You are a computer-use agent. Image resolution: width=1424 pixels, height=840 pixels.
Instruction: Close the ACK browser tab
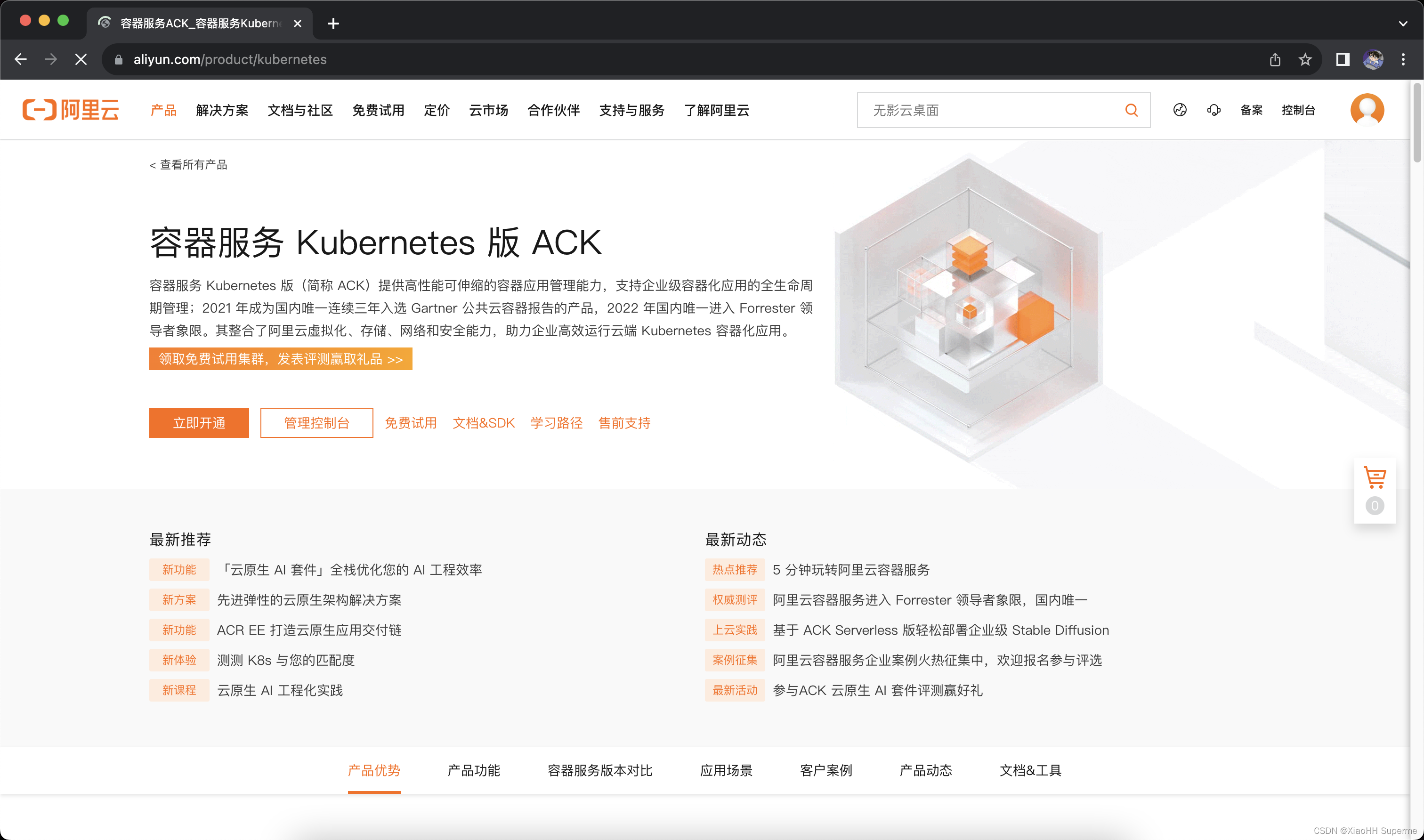[x=298, y=23]
